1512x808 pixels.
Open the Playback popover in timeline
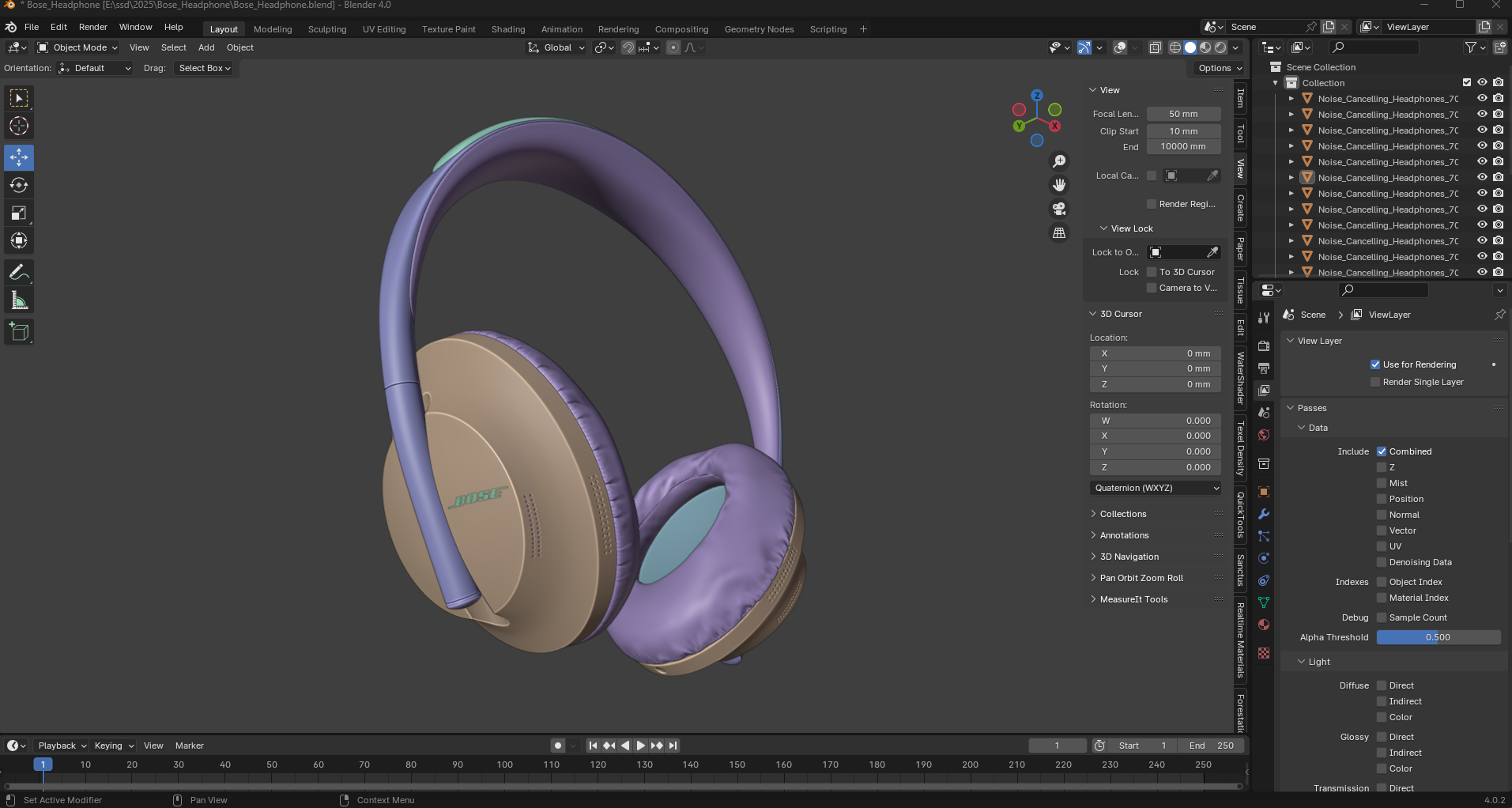62,746
